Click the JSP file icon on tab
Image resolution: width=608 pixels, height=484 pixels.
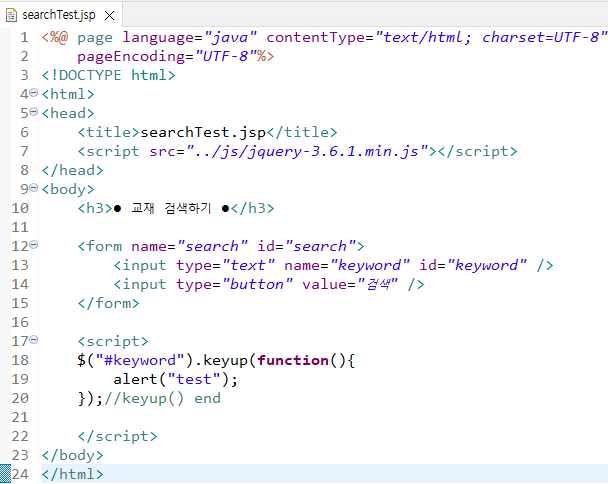point(11,15)
